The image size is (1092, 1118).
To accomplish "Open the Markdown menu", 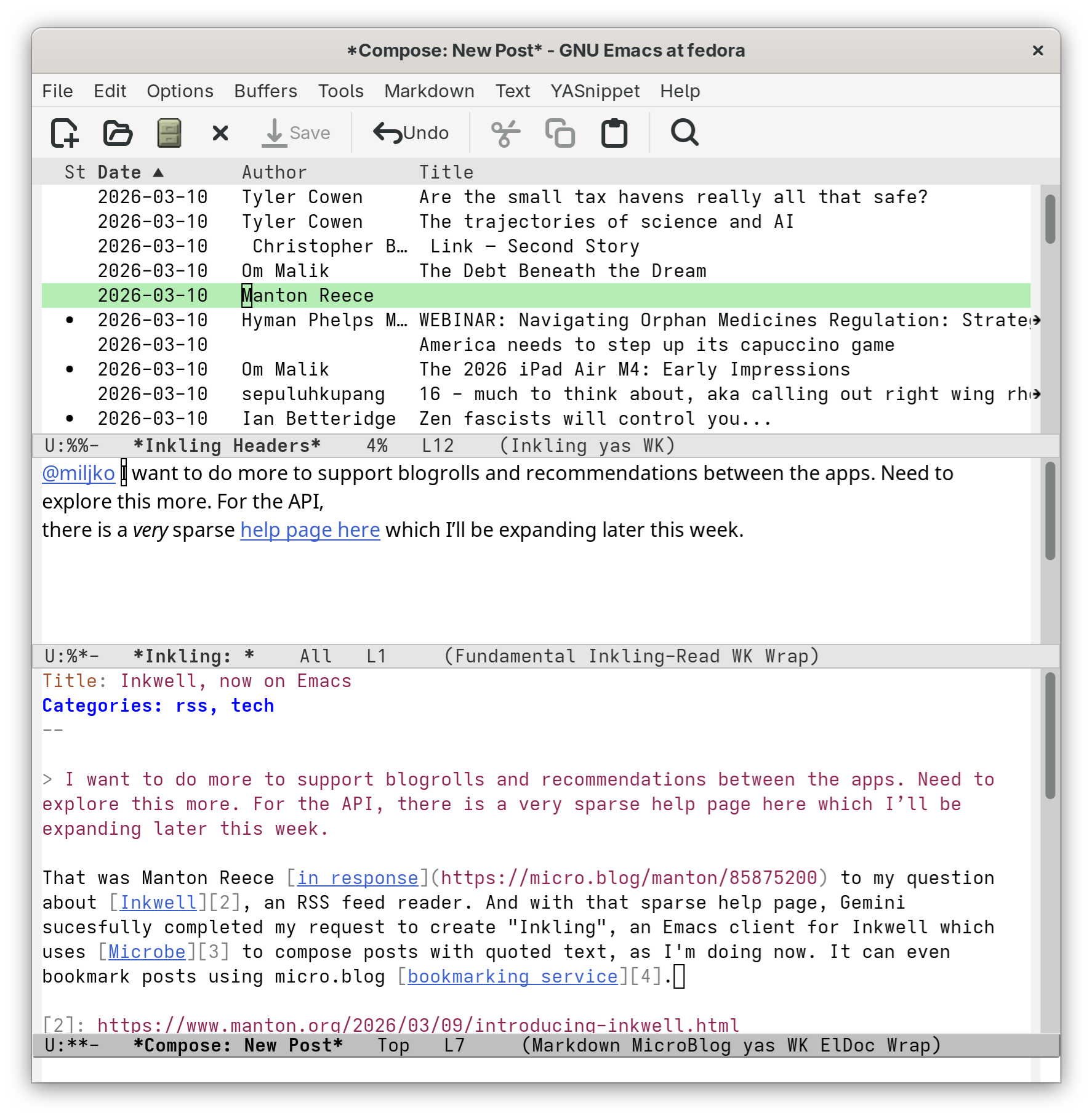I will click(x=429, y=90).
